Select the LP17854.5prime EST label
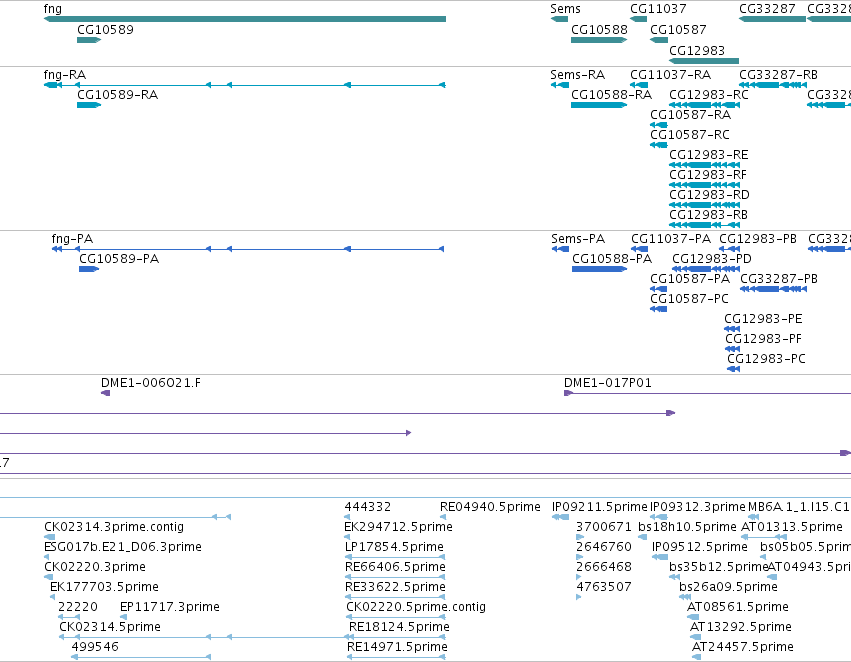 (394, 547)
